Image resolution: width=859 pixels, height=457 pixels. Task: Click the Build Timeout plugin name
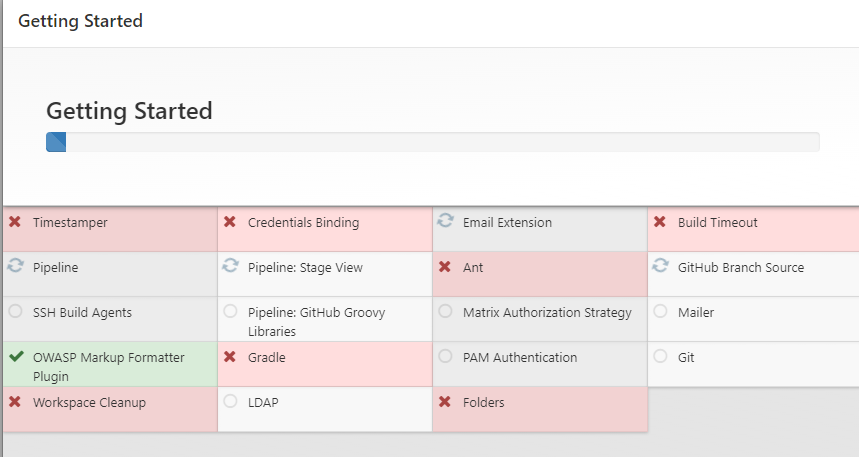pyautogui.click(x=718, y=222)
